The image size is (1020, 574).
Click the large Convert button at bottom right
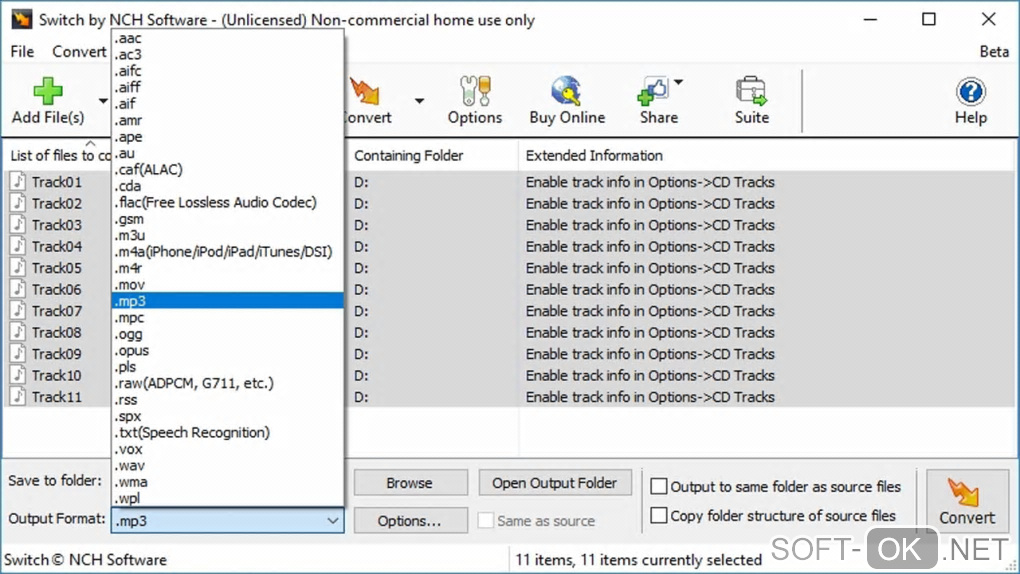click(x=967, y=501)
